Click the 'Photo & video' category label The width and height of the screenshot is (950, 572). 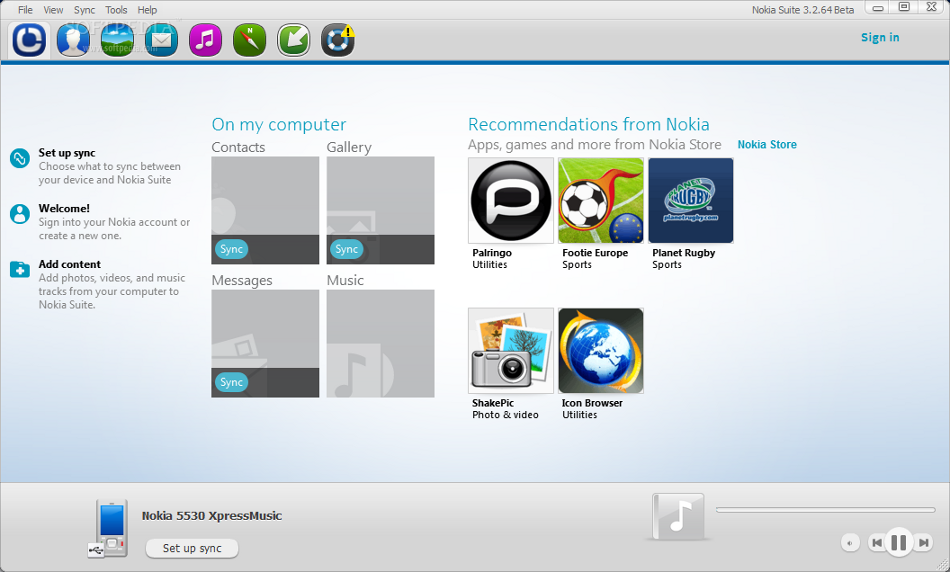(505, 415)
